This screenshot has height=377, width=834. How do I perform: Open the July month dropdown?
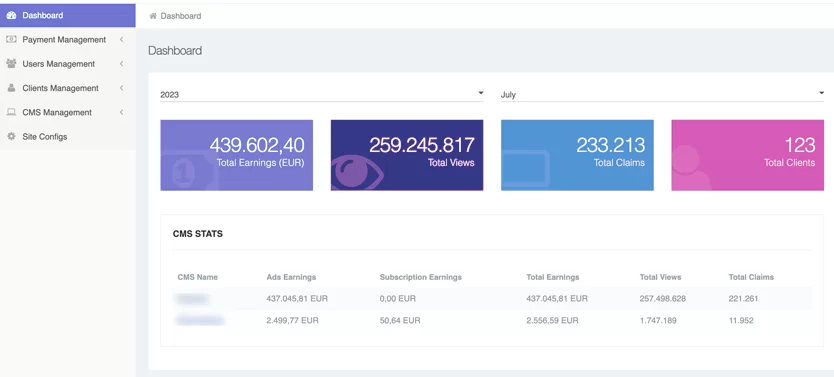(x=662, y=95)
